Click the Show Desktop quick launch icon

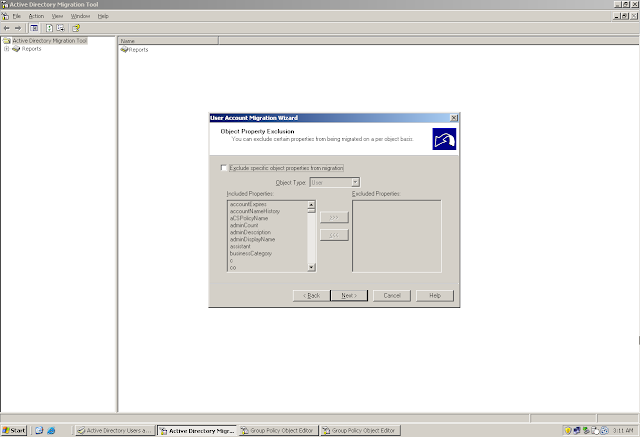coord(39,430)
